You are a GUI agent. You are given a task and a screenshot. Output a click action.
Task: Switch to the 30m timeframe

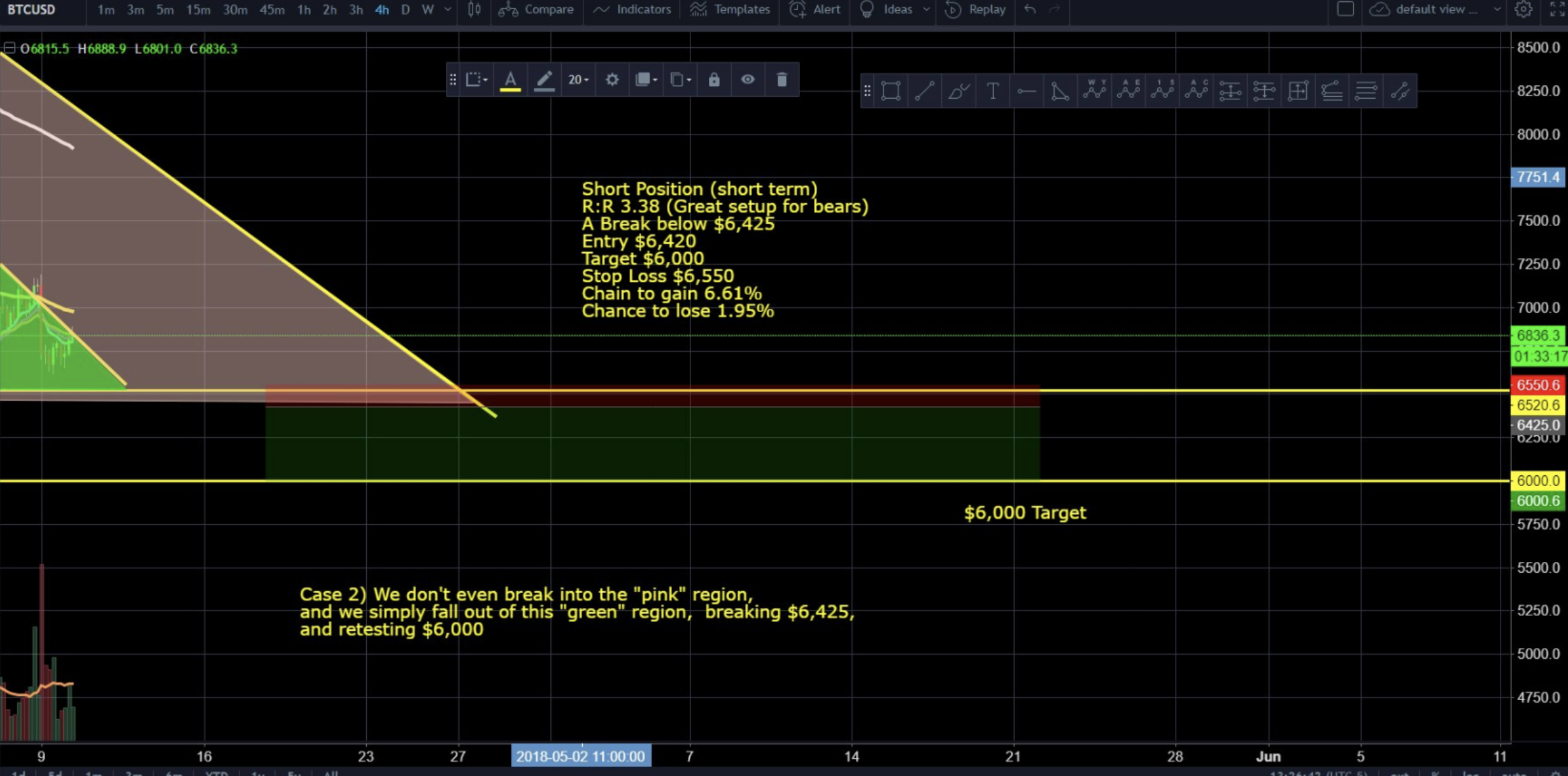pyautogui.click(x=235, y=10)
